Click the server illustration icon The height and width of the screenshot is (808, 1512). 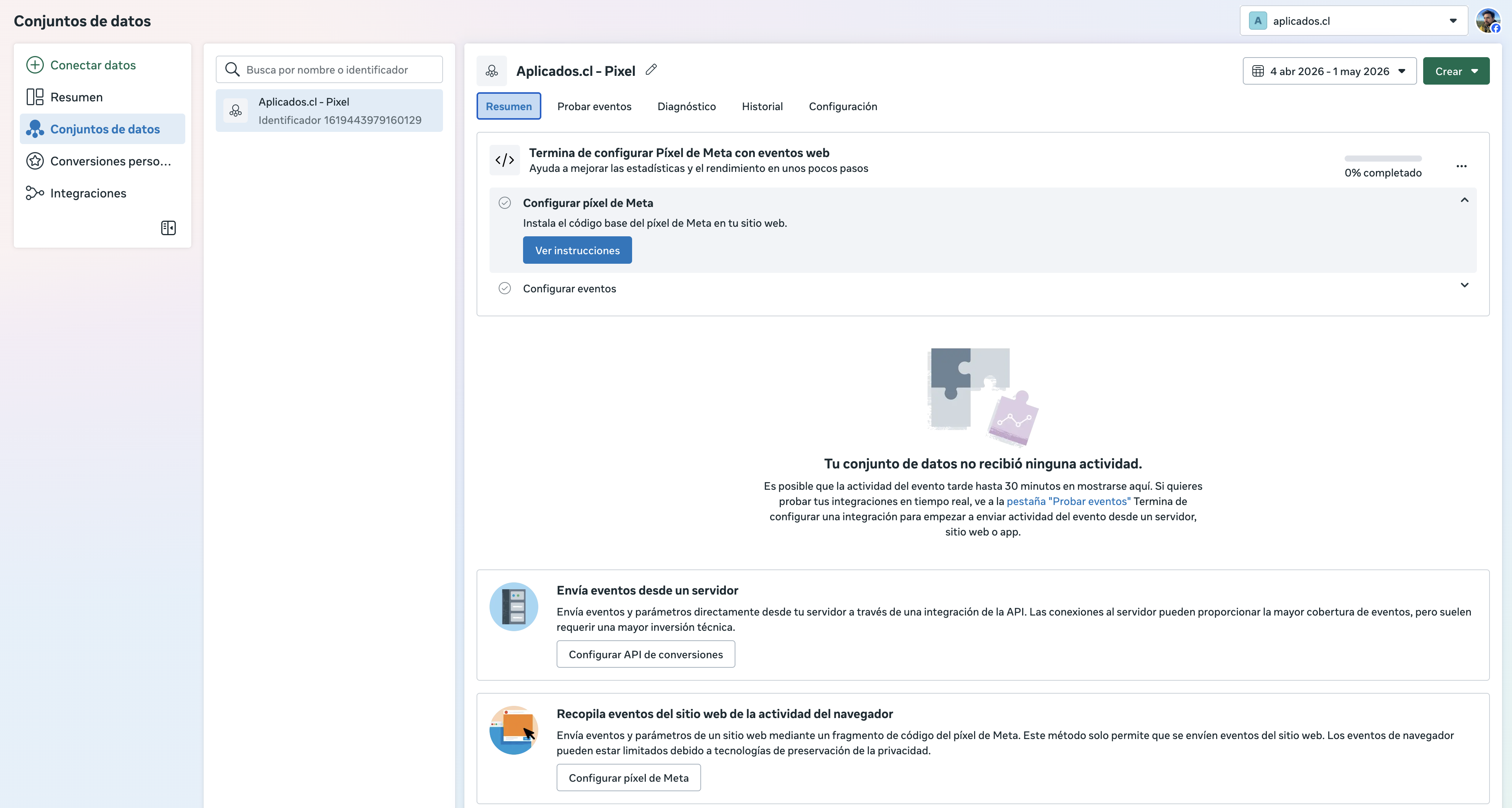(514, 607)
